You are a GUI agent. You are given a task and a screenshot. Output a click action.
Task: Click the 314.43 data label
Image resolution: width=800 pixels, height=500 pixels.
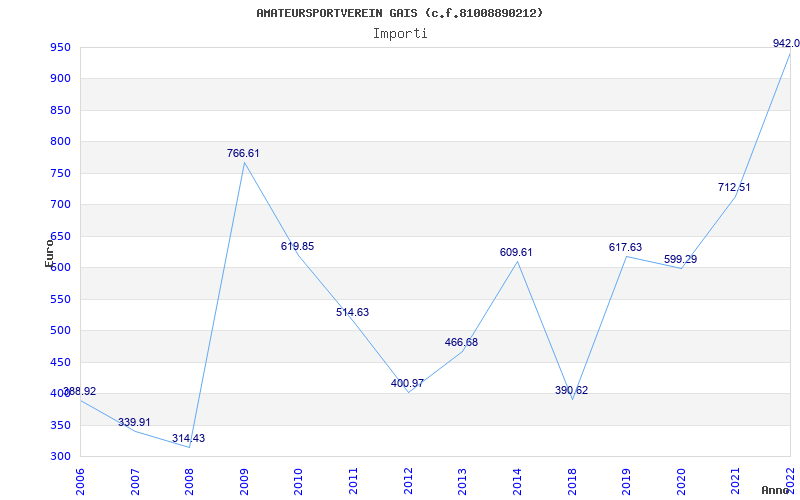point(188,438)
